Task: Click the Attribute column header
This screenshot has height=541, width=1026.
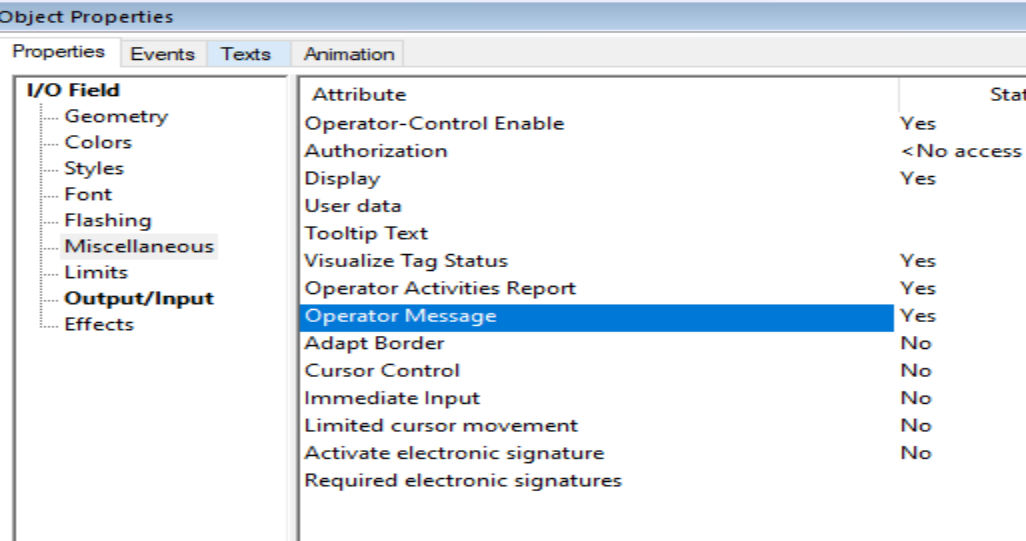Action: pos(360,95)
